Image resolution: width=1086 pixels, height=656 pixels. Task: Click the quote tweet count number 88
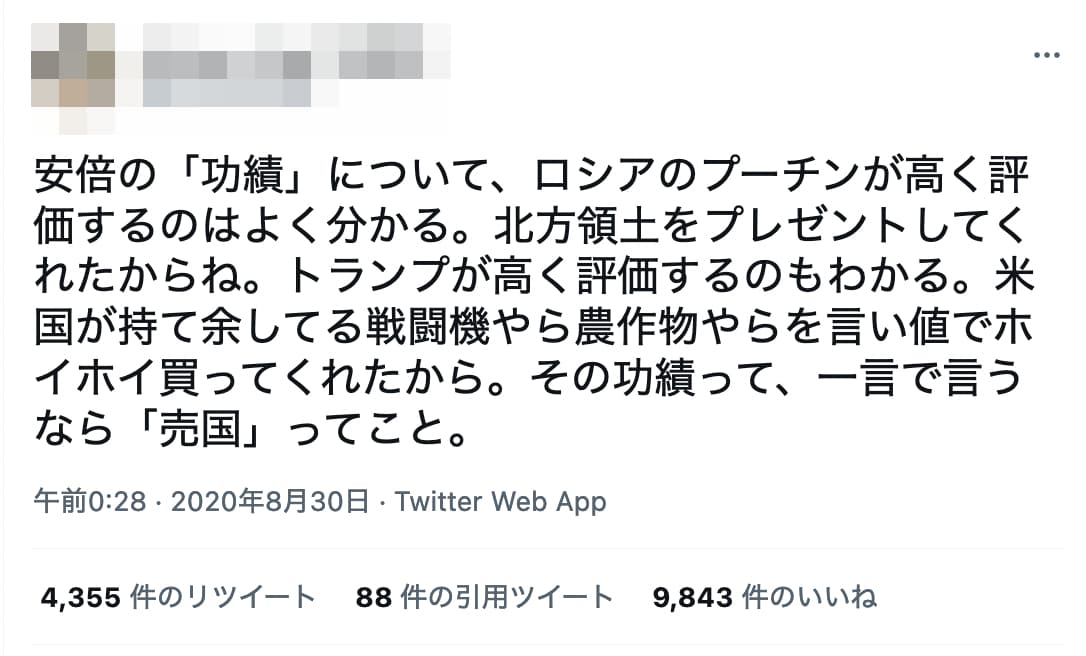pyautogui.click(x=373, y=598)
